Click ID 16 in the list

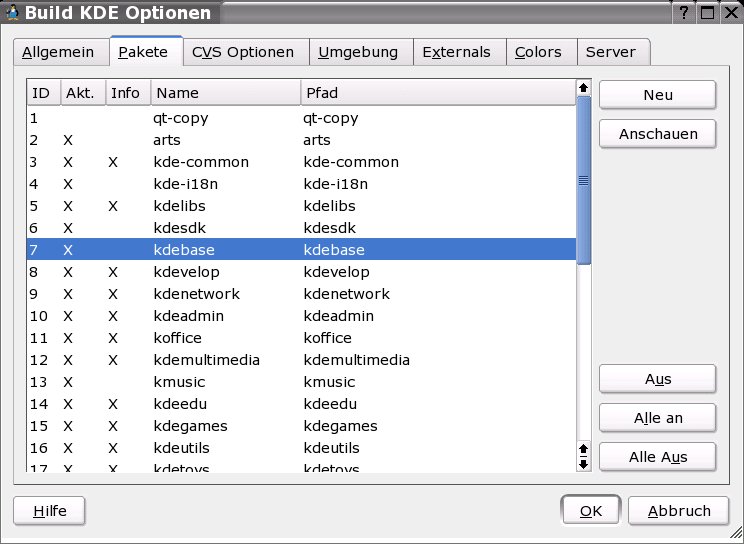(39, 448)
